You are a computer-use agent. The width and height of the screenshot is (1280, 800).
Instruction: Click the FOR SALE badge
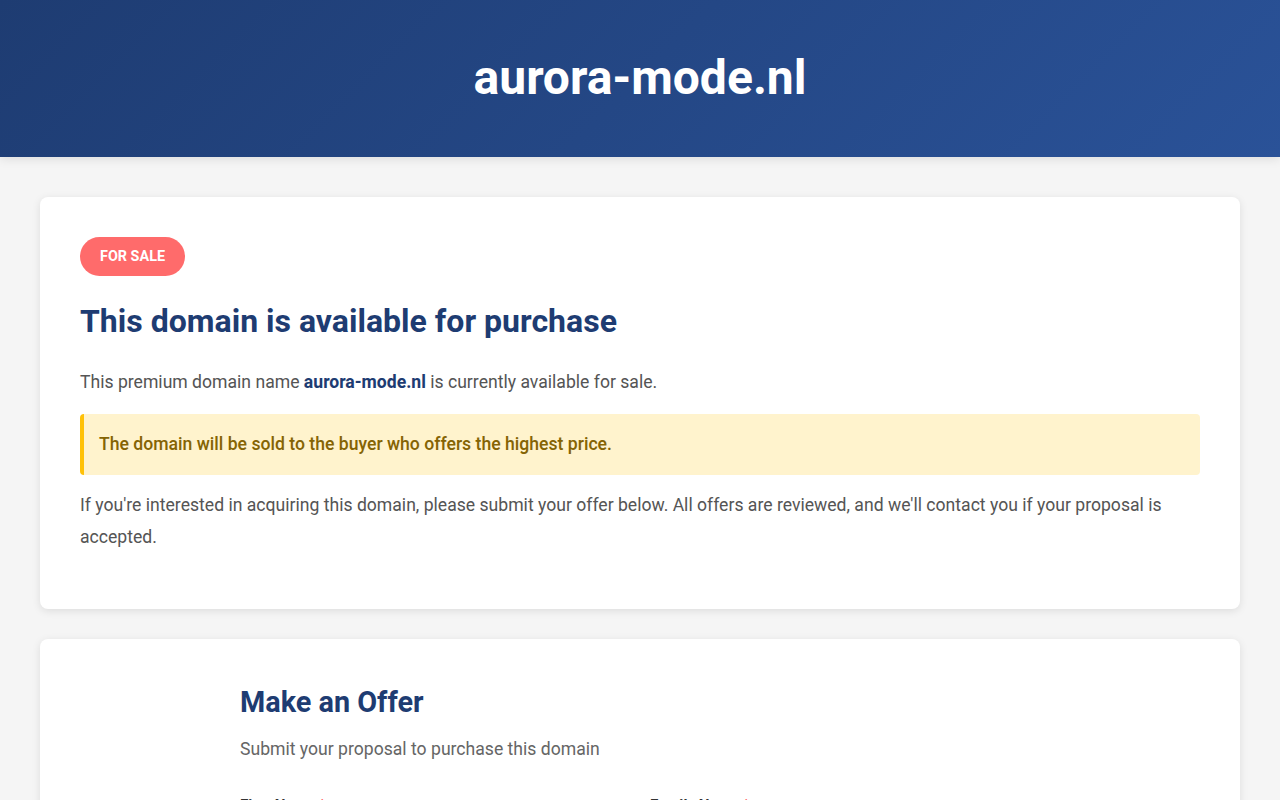(132, 256)
